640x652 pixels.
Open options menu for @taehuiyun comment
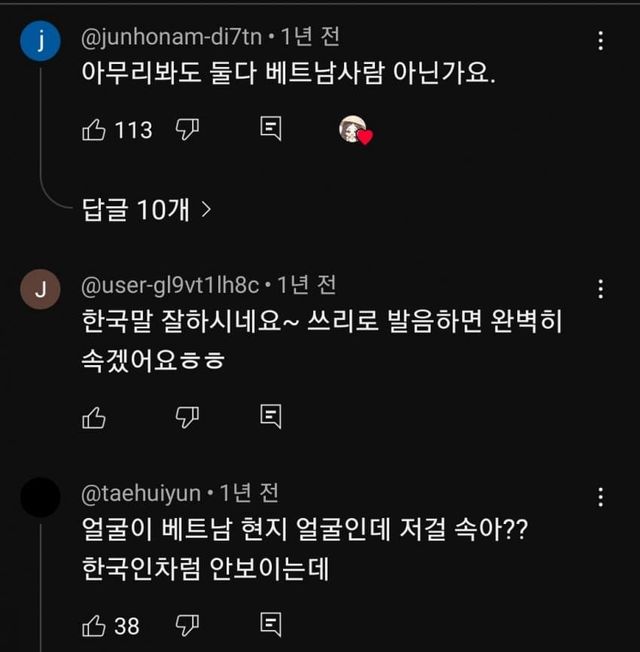pos(600,497)
